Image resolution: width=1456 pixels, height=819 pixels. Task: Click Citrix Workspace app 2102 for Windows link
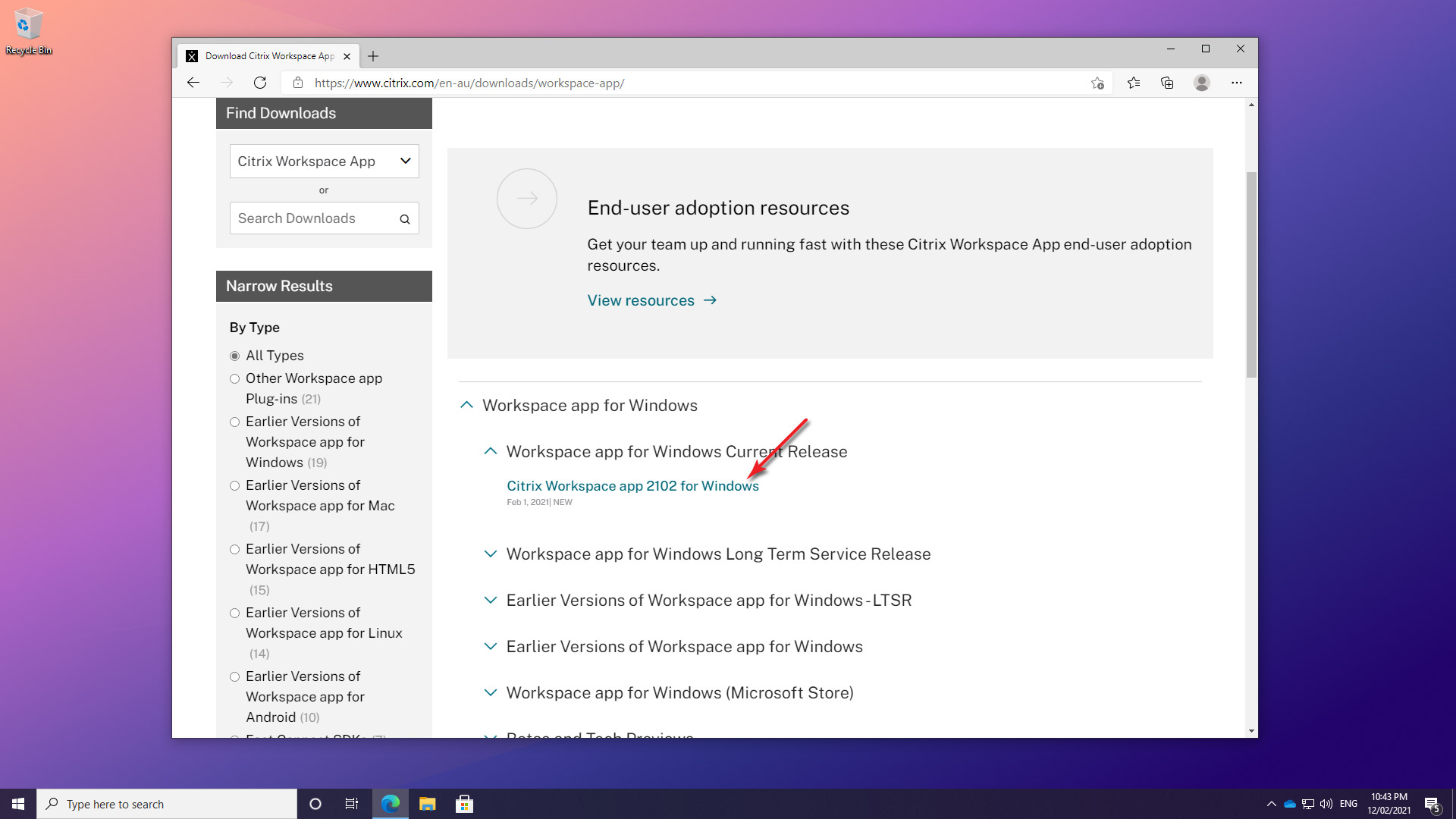pos(632,486)
